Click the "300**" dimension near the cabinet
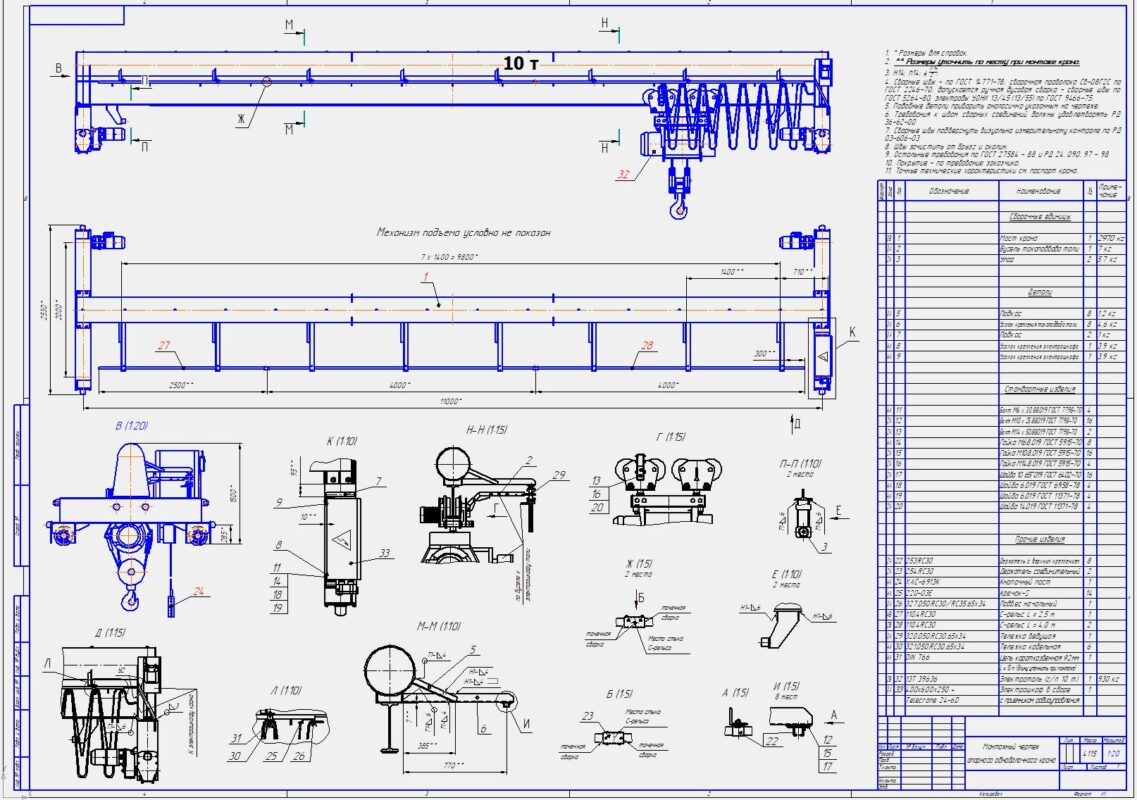 click(x=764, y=354)
